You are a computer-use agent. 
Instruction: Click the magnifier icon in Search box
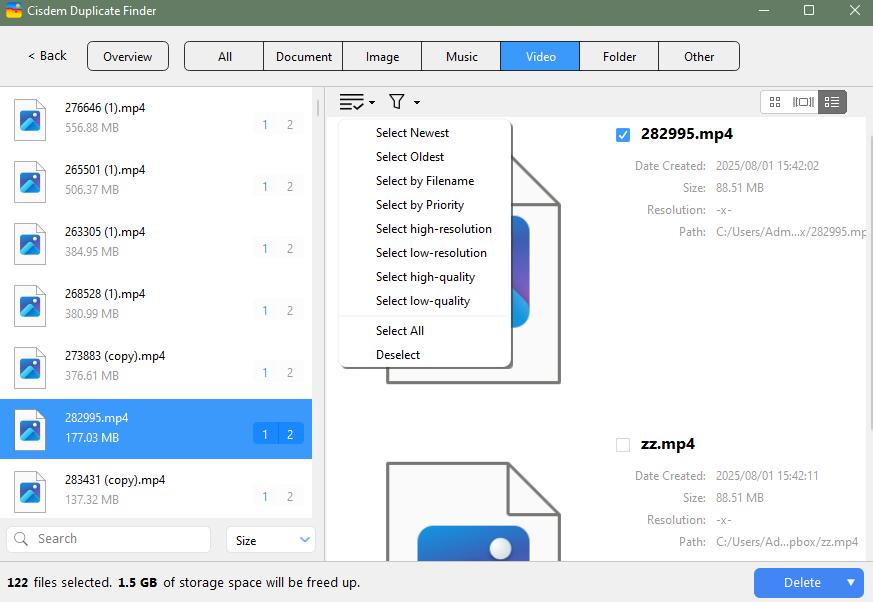pyautogui.click(x=20, y=539)
